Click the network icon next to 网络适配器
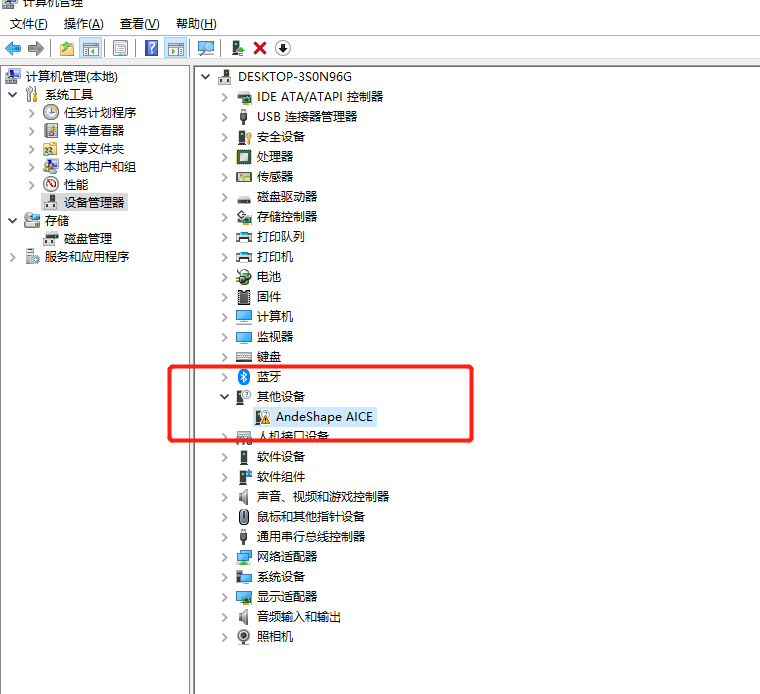Image resolution: width=760 pixels, height=694 pixels. point(244,556)
